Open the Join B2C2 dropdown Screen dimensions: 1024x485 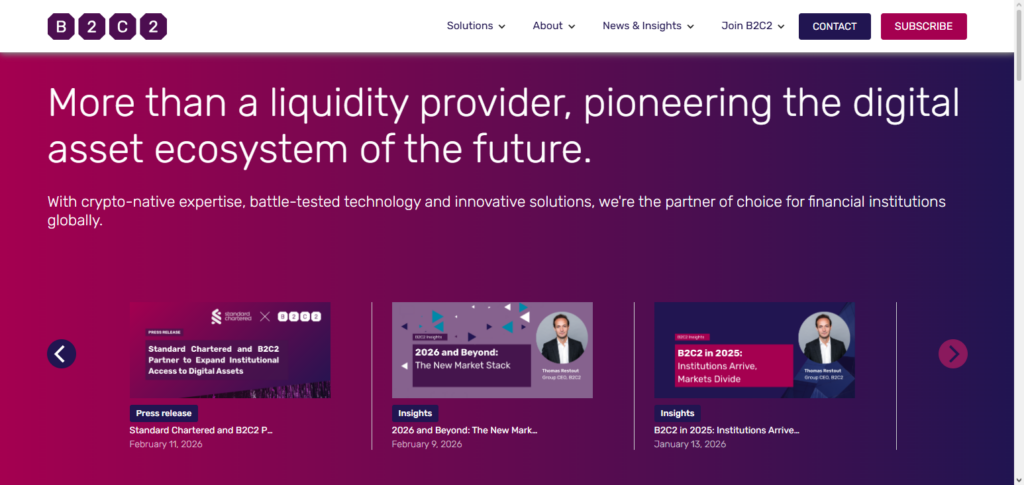(753, 27)
